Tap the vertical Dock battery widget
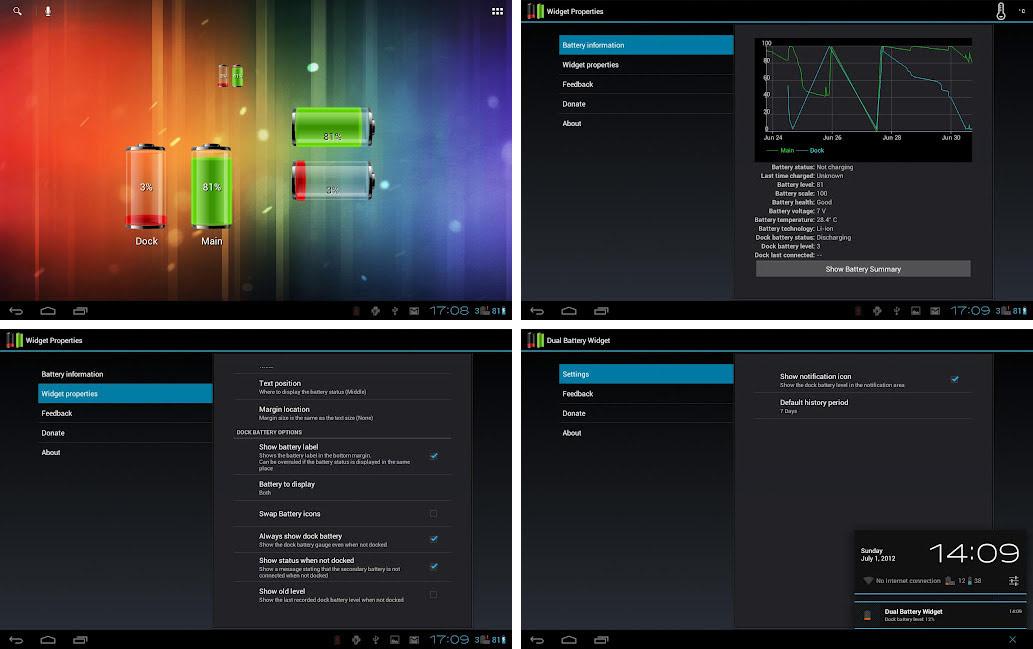This screenshot has height=649, width=1033. point(146,188)
